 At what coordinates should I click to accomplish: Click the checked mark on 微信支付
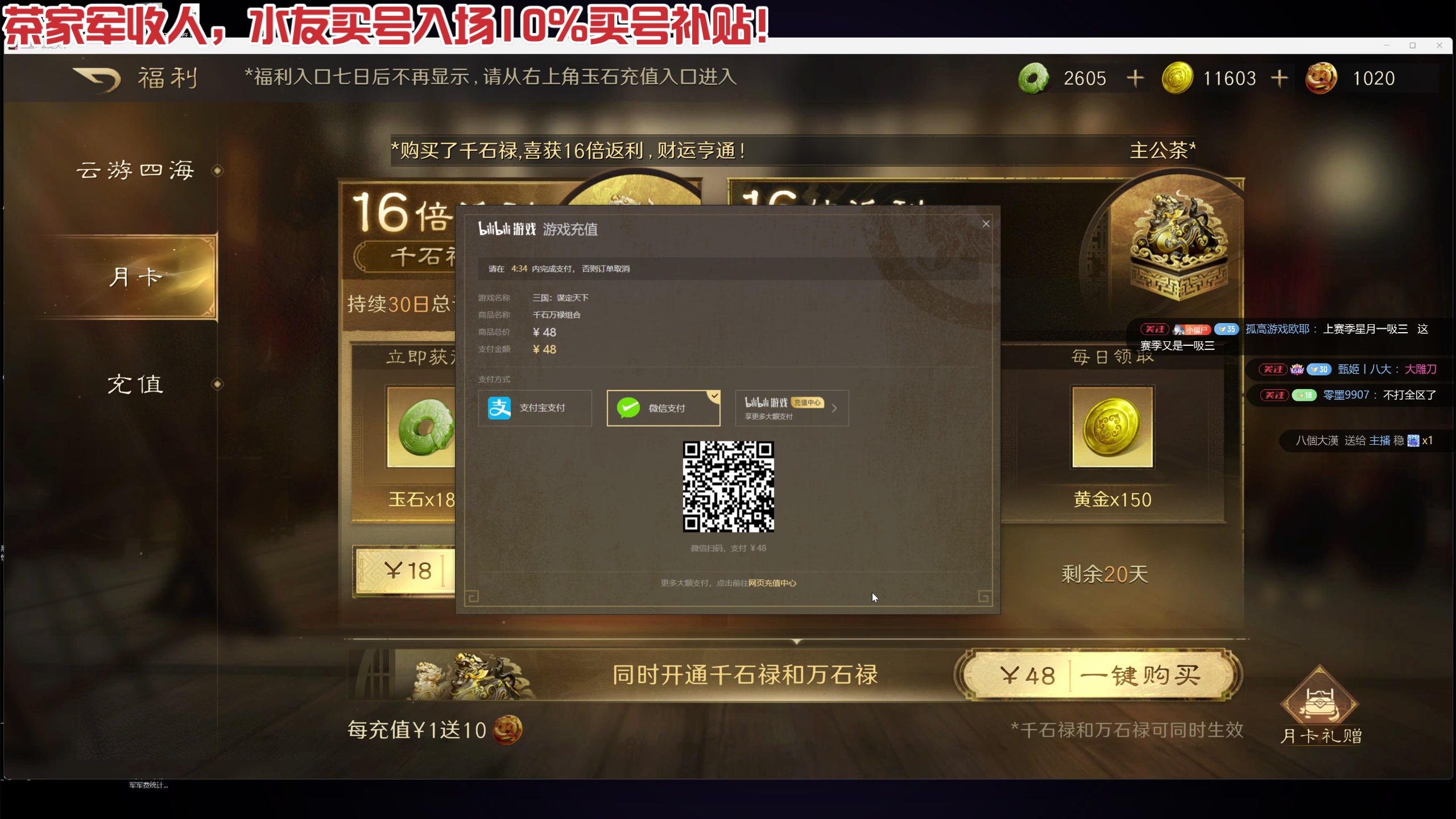point(714,396)
